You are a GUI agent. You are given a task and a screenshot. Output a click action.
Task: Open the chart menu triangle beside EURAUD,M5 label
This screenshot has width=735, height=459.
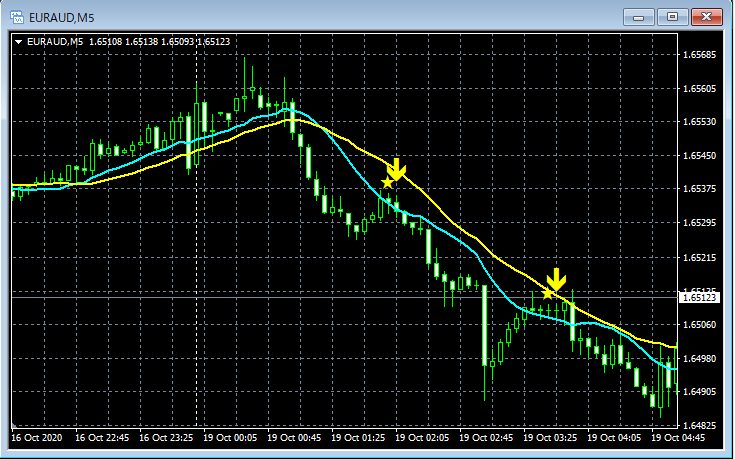(x=18, y=42)
